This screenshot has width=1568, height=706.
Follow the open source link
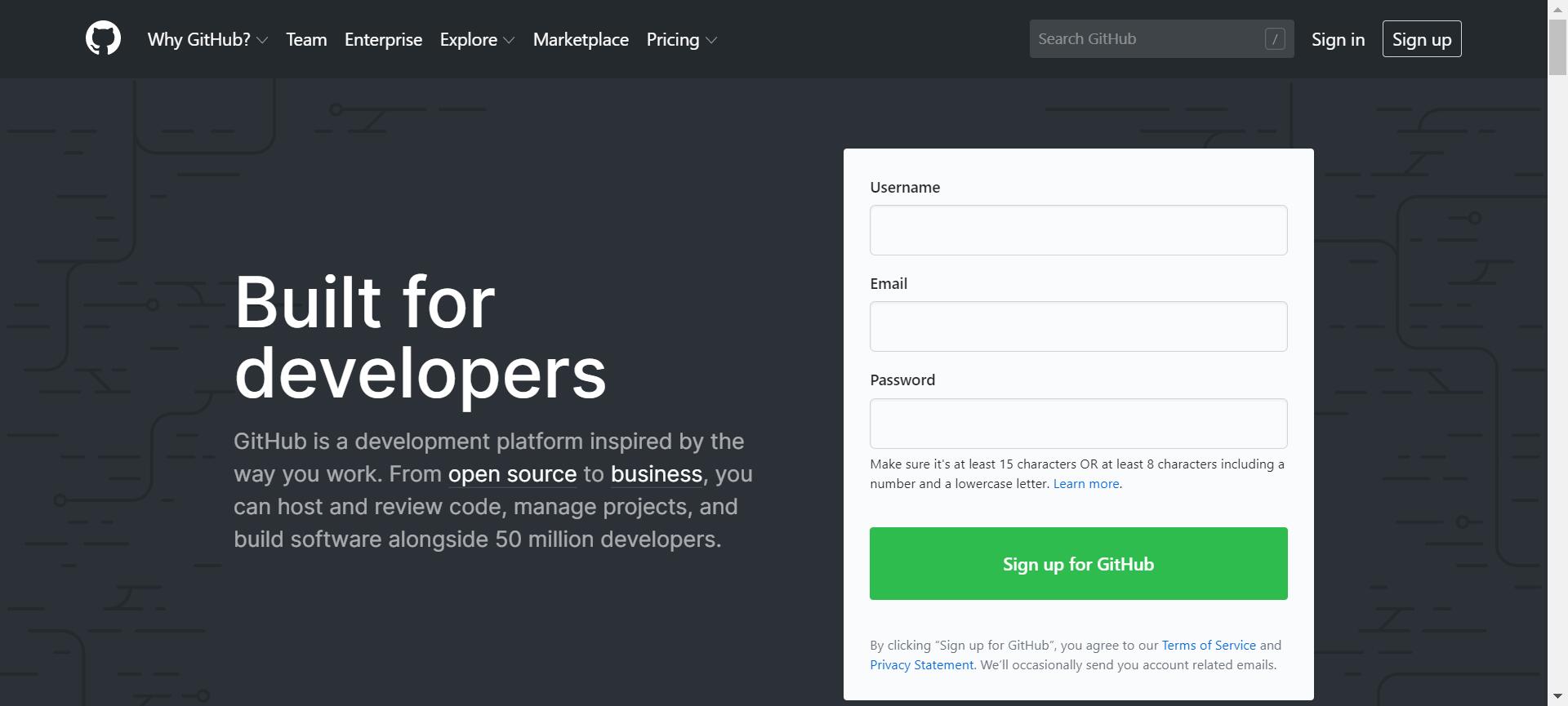[512, 473]
